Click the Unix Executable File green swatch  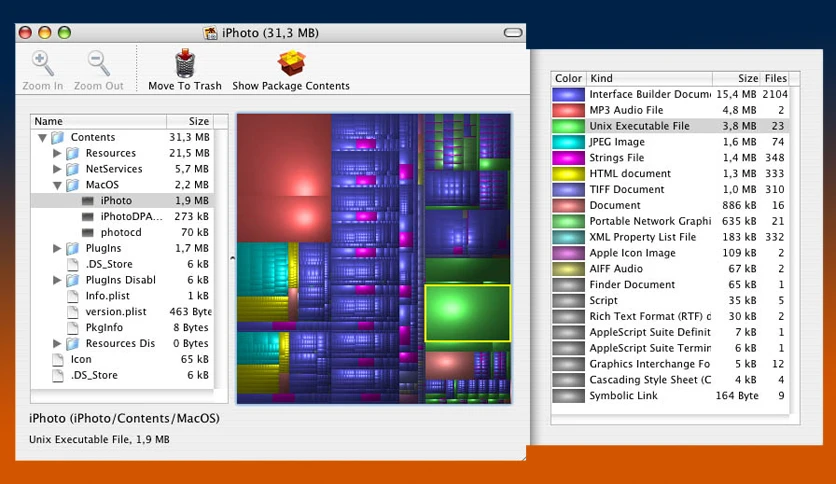point(568,126)
